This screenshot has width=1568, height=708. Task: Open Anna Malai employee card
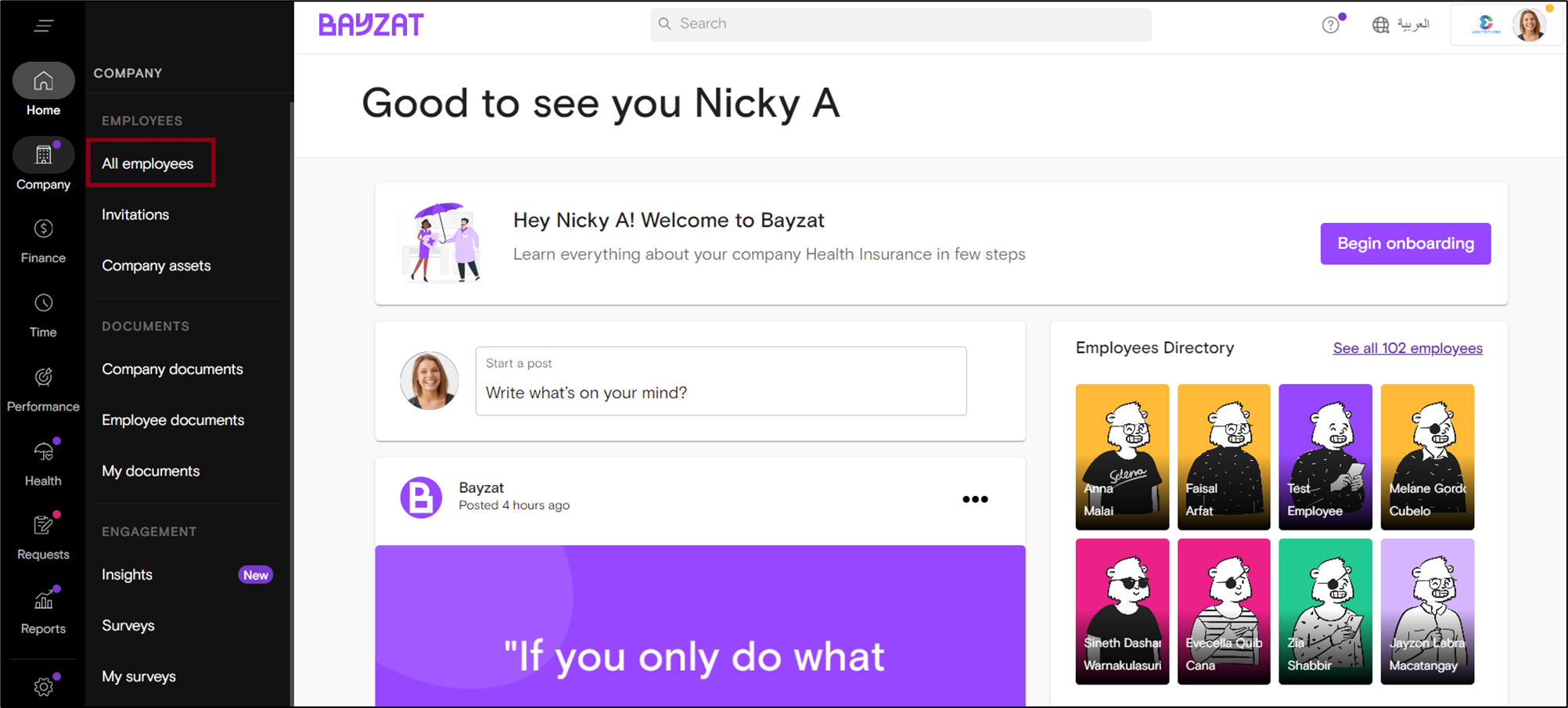click(1122, 457)
